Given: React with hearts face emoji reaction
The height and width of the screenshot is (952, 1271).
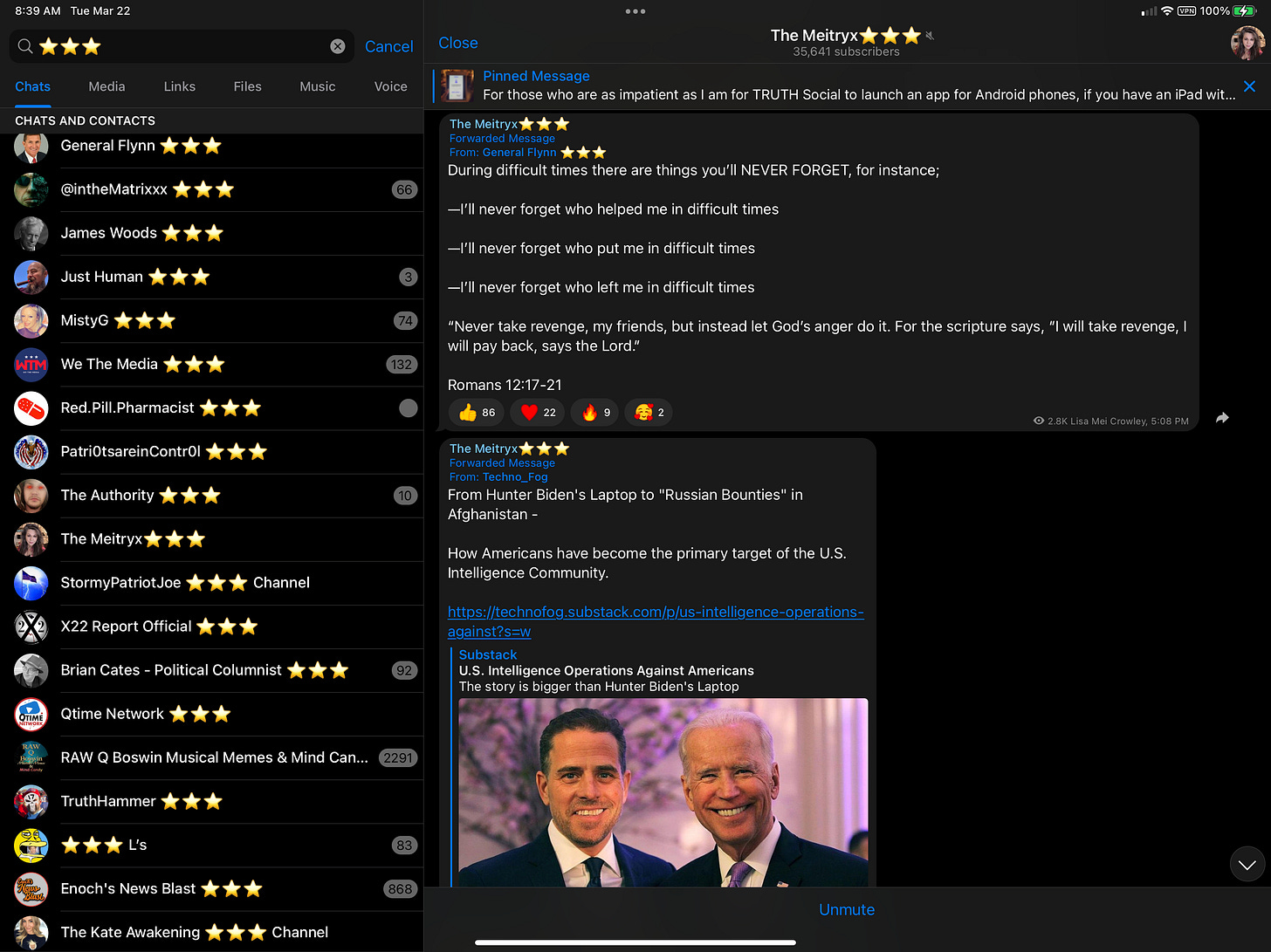Looking at the screenshot, I should click(649, 412).
